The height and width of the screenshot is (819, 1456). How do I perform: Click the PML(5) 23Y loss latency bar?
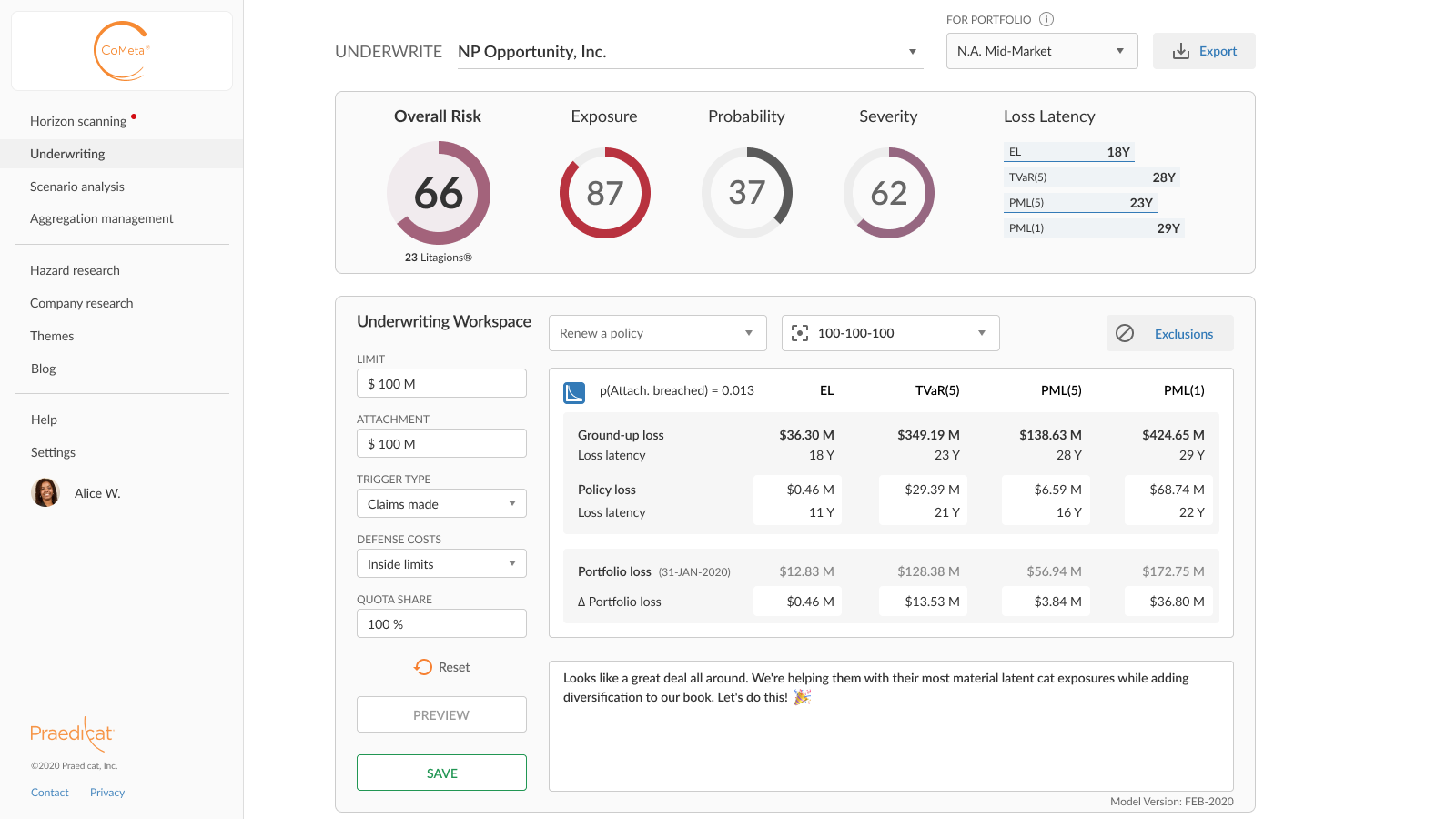pyautogui.click(x=1080, y=203)
